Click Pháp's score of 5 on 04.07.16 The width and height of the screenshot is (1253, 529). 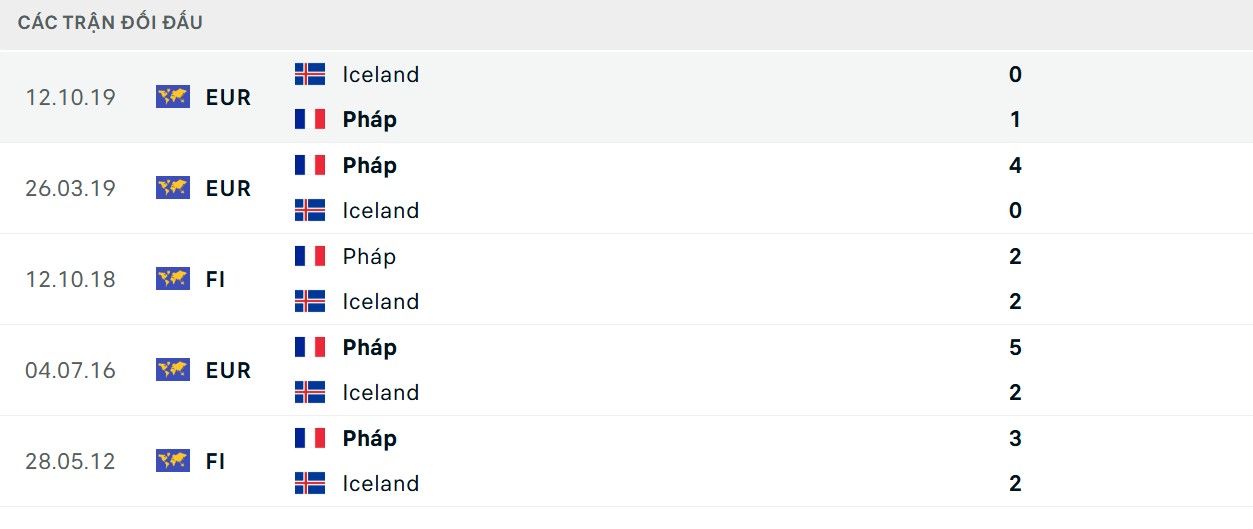[1015, 347]
